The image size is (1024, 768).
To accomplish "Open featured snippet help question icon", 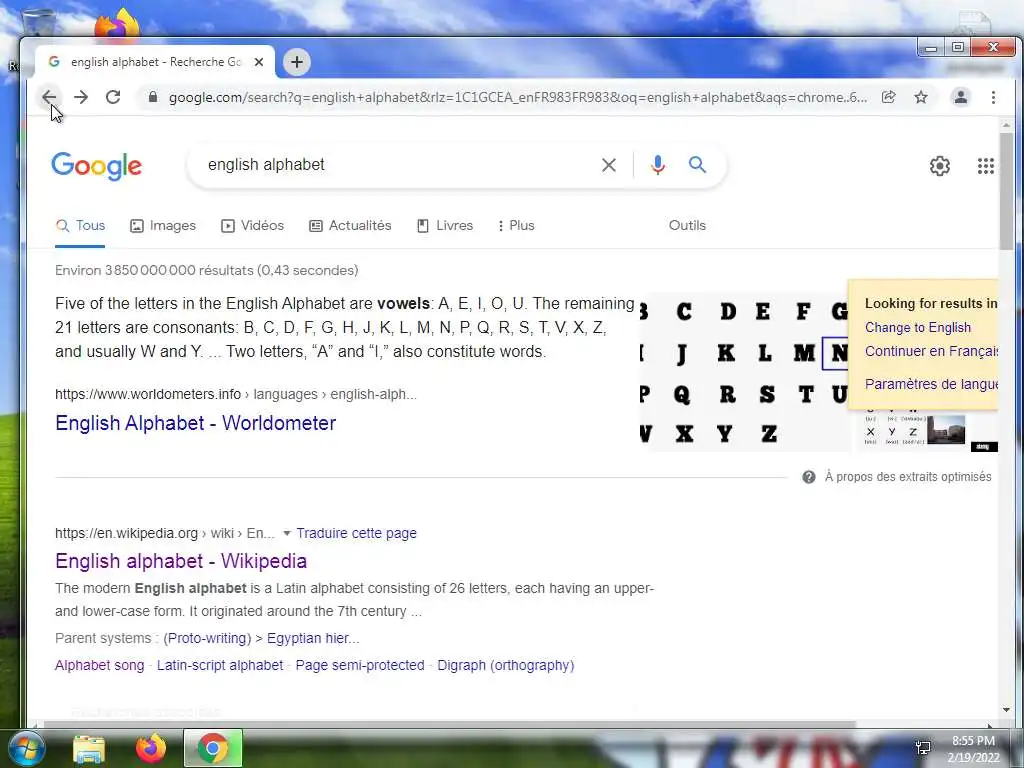I will 808,477.
